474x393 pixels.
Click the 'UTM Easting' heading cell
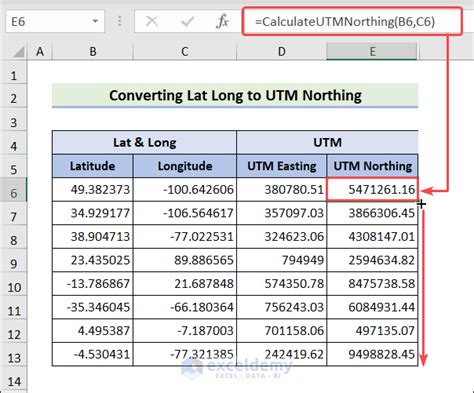282,166
